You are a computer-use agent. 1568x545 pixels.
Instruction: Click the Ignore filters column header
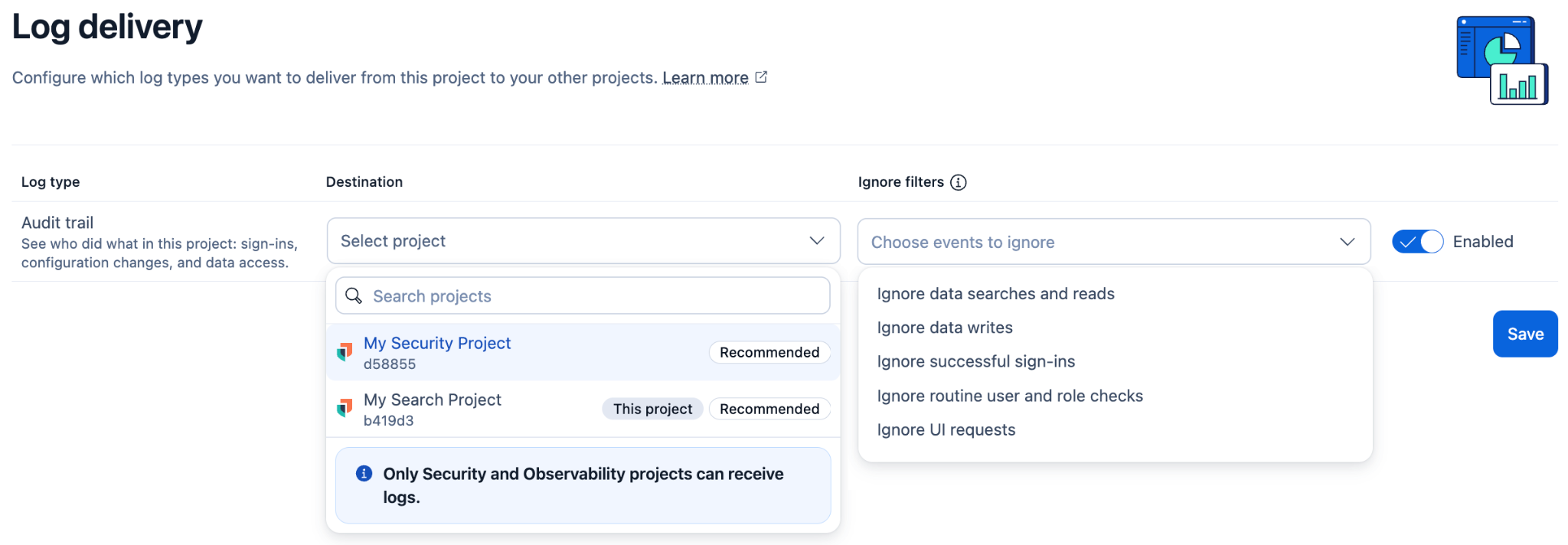tap(901, 182)
